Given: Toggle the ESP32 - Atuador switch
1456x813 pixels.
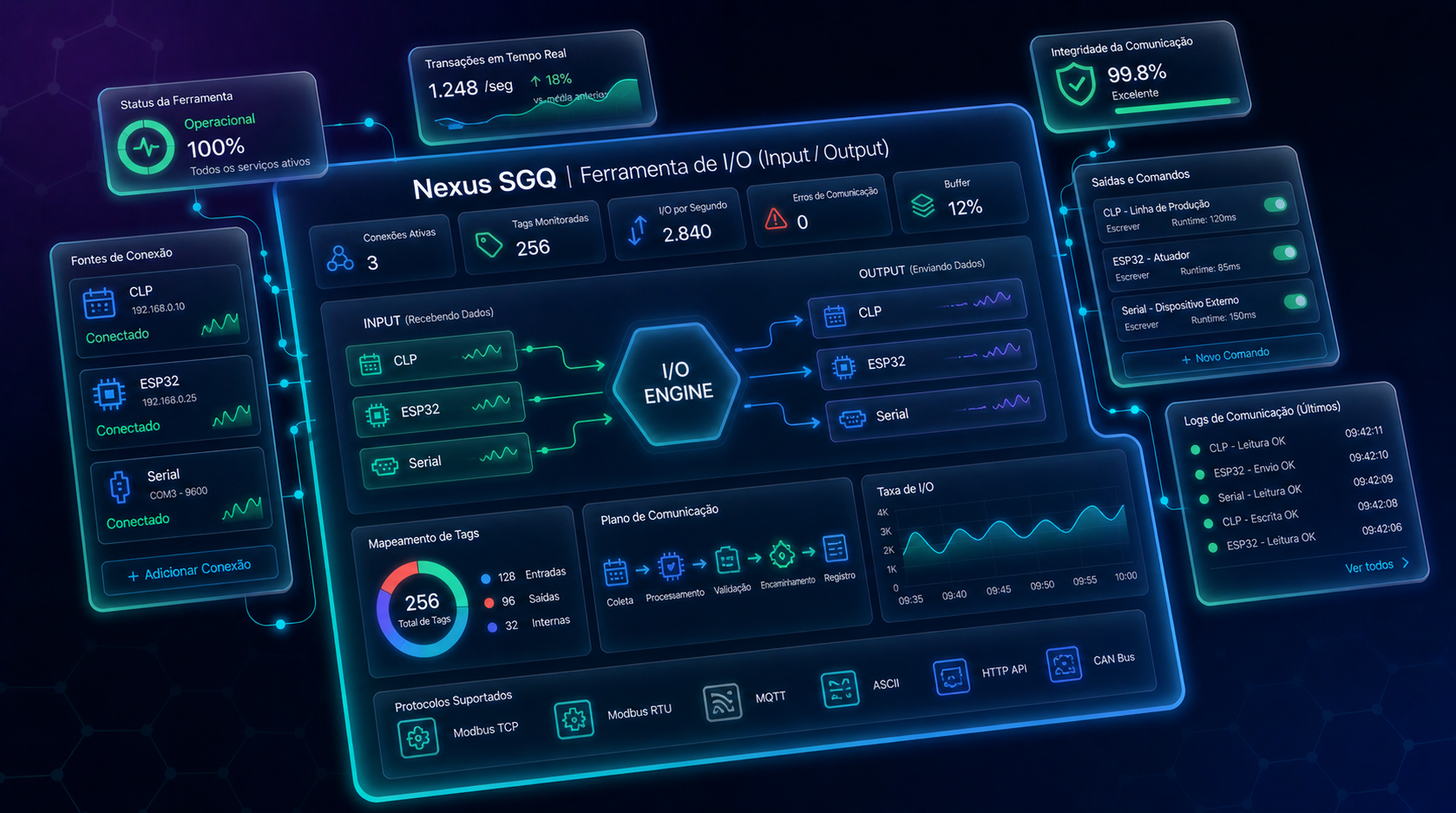Looking at the screenshot, I should (1284, 253).
